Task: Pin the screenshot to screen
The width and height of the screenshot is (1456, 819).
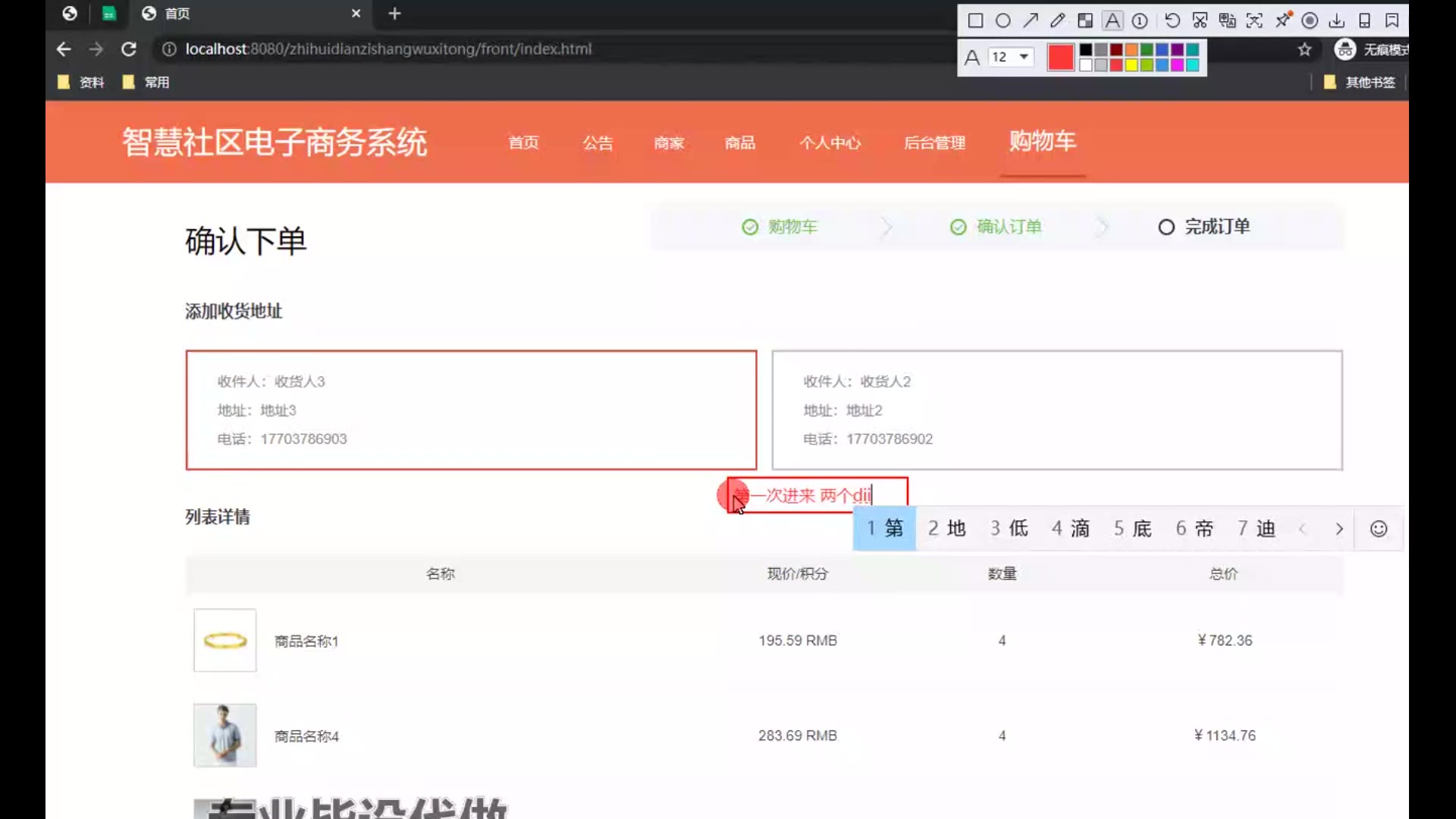Action: click(1282, 20)
